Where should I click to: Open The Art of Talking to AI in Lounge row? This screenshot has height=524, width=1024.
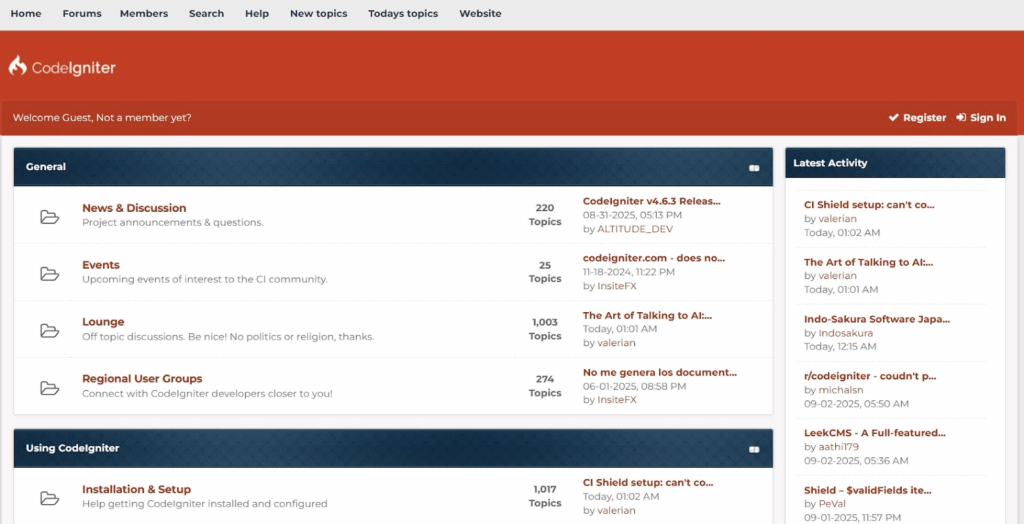coord(647,316)
